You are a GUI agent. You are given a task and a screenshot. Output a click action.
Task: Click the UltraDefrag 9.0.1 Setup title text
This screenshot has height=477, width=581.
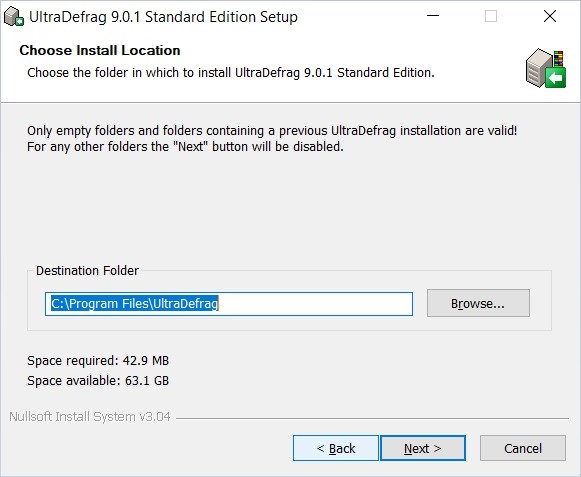(163, 17)
